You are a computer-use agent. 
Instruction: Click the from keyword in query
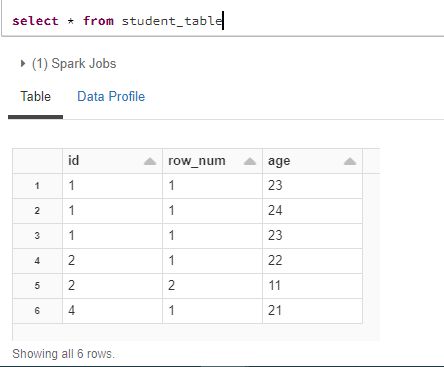click(98, 21)
